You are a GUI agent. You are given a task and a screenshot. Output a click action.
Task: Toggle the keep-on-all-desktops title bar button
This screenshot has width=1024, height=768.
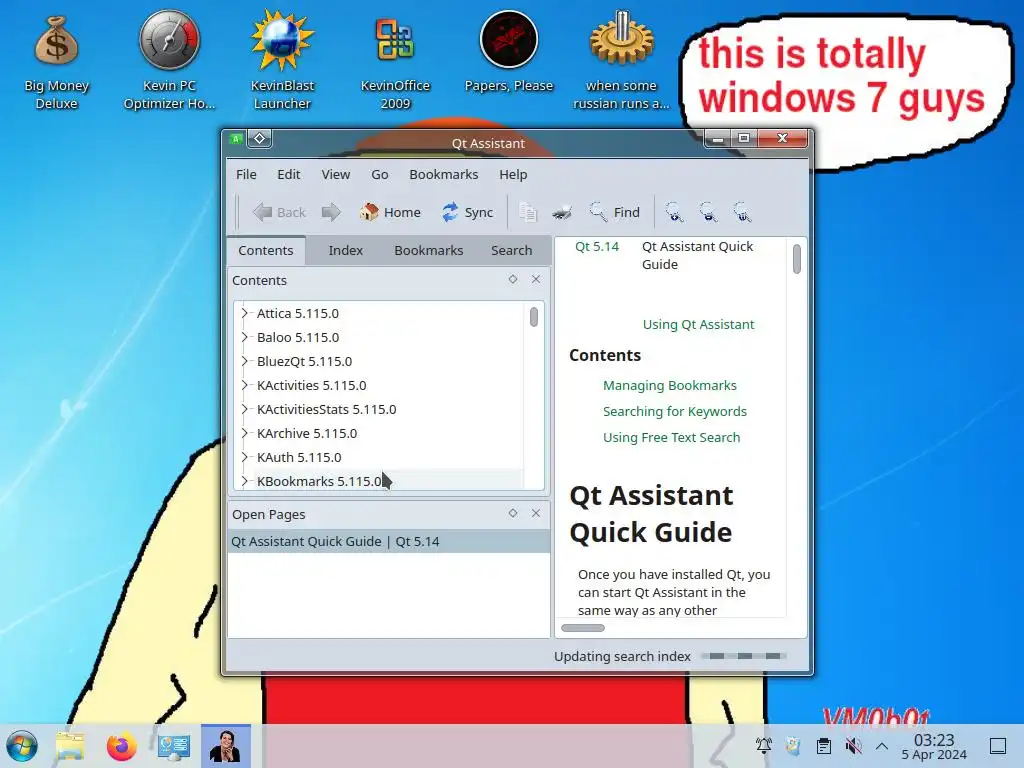[259, 139]
